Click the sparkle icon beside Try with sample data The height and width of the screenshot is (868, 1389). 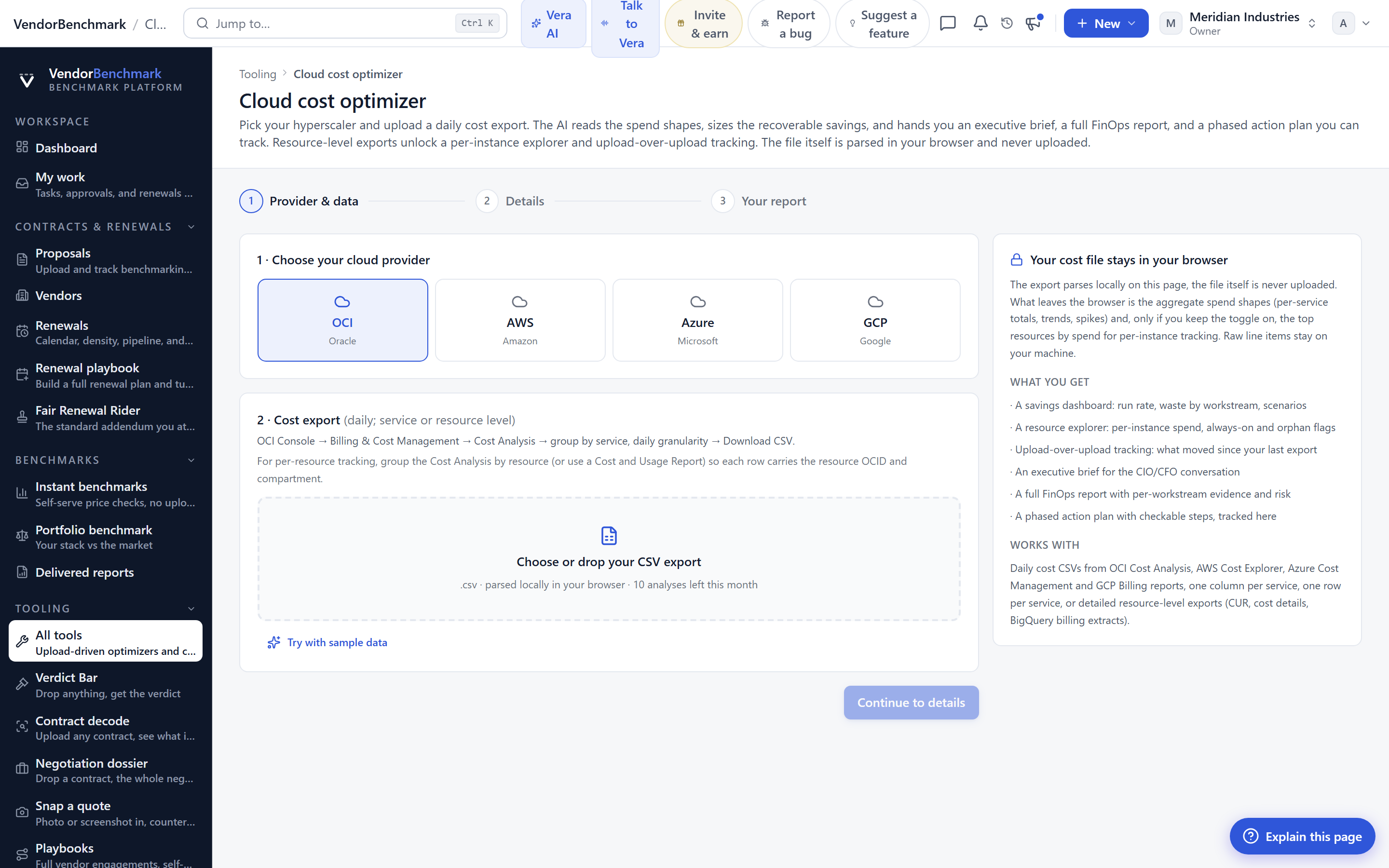[x=274, y=642]
